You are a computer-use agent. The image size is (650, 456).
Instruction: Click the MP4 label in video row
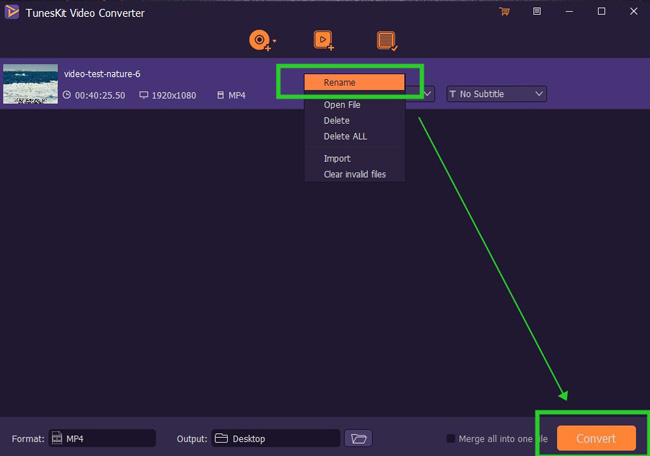tap(237, 95)
